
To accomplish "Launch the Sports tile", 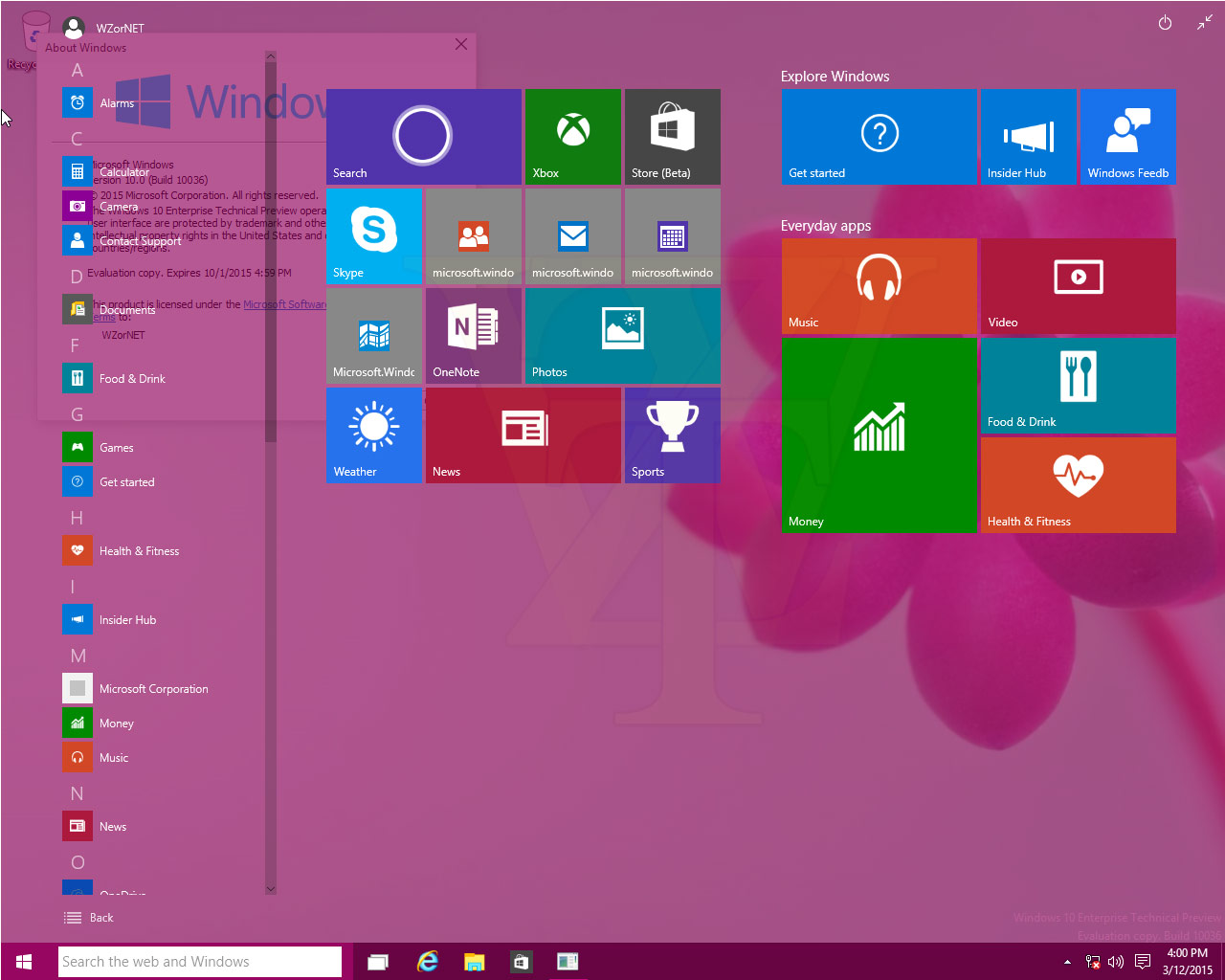I will click(672, 434).
